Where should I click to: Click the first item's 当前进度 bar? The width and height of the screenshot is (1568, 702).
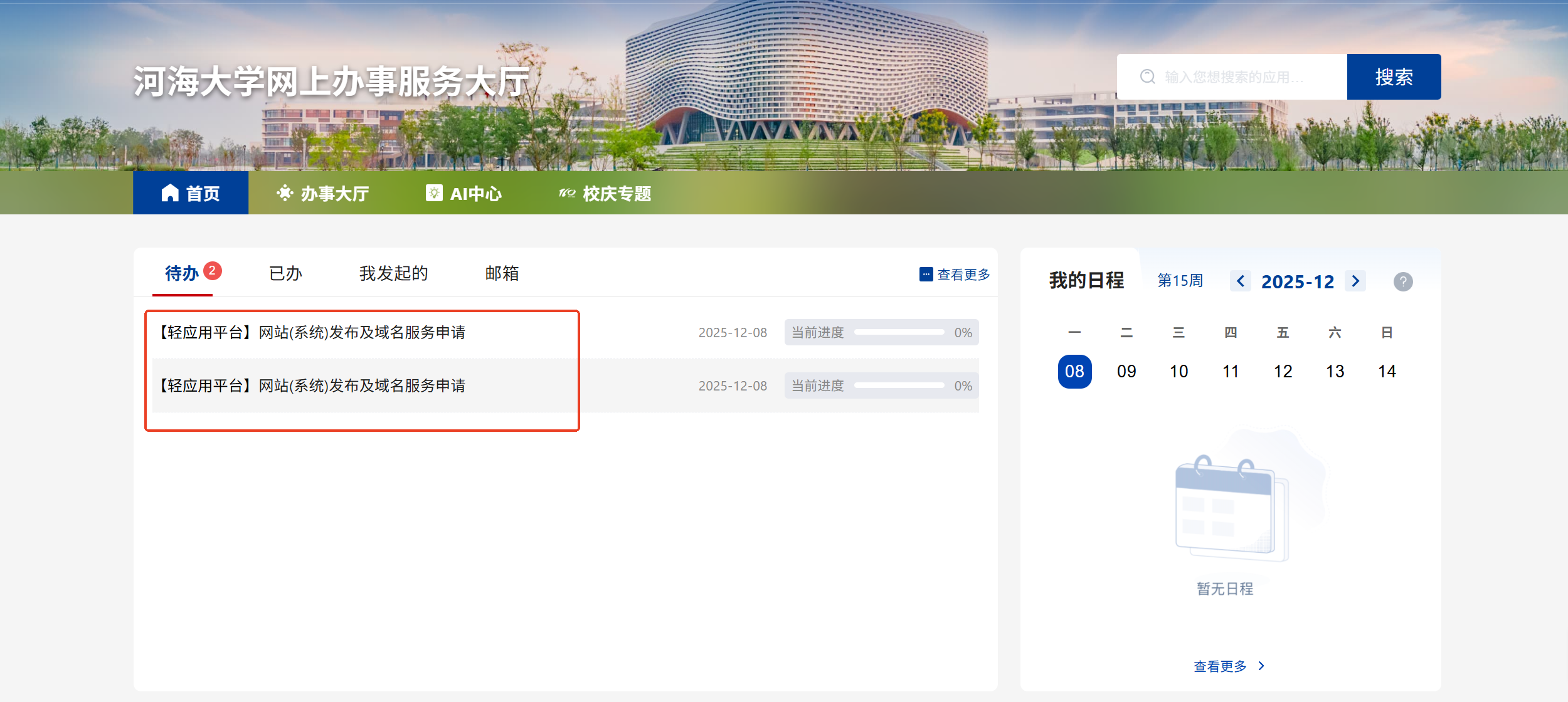(898, 333)
